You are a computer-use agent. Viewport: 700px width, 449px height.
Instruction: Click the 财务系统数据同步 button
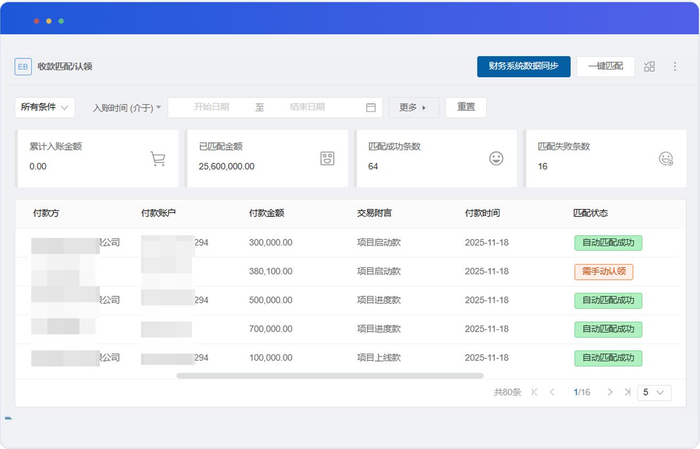523,66
